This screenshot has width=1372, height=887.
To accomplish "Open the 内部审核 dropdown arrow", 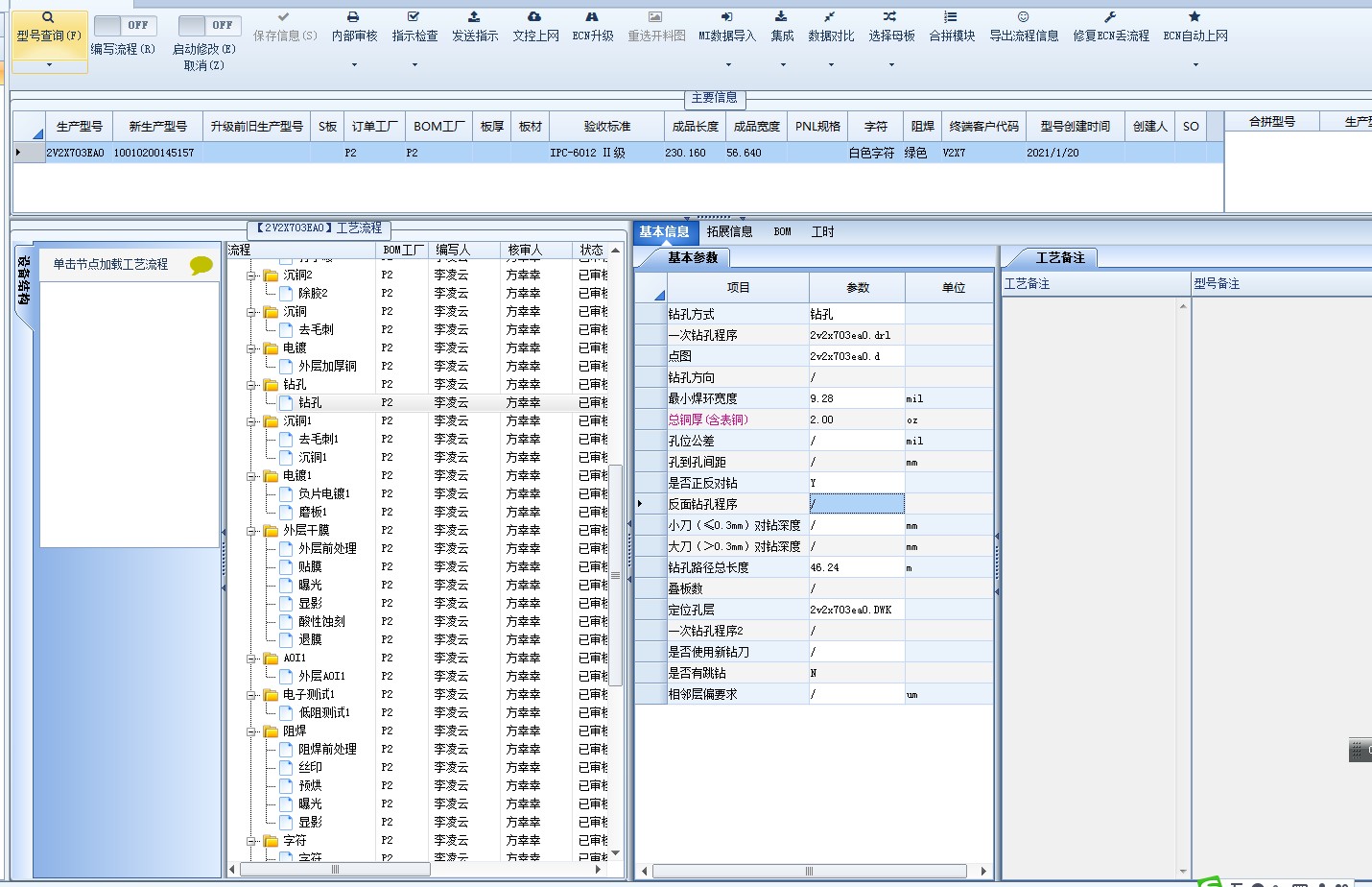I will click(354, 65).
